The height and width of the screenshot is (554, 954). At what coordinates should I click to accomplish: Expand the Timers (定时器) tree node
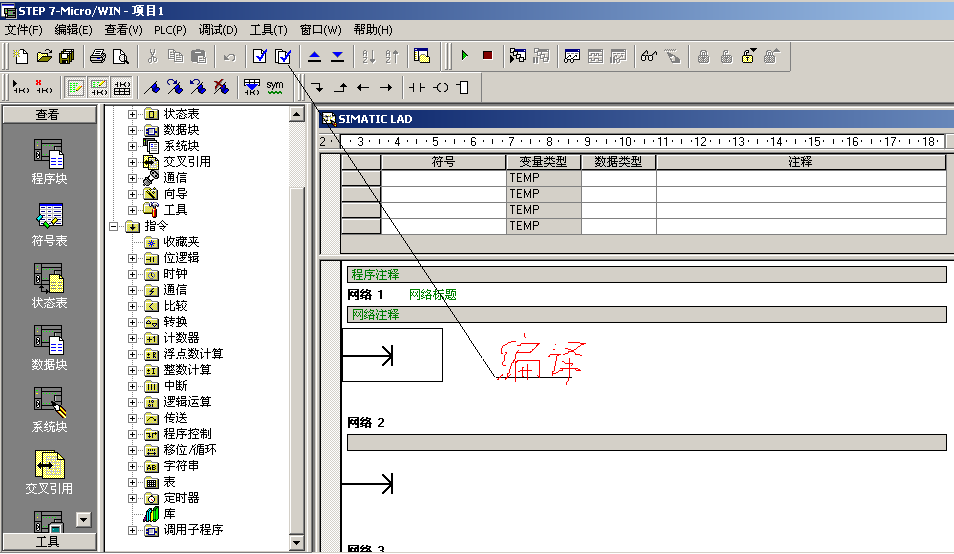132,498
